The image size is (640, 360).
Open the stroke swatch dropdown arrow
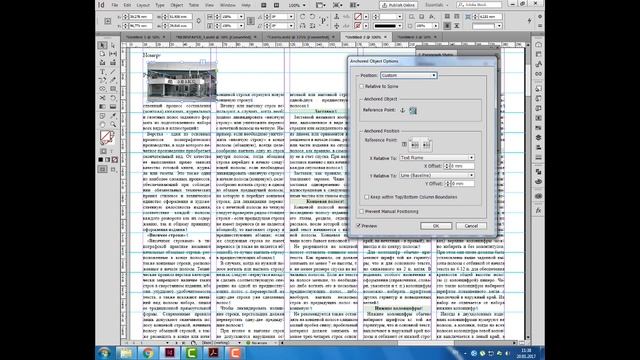pyautogui.click(x=366, y=26)
